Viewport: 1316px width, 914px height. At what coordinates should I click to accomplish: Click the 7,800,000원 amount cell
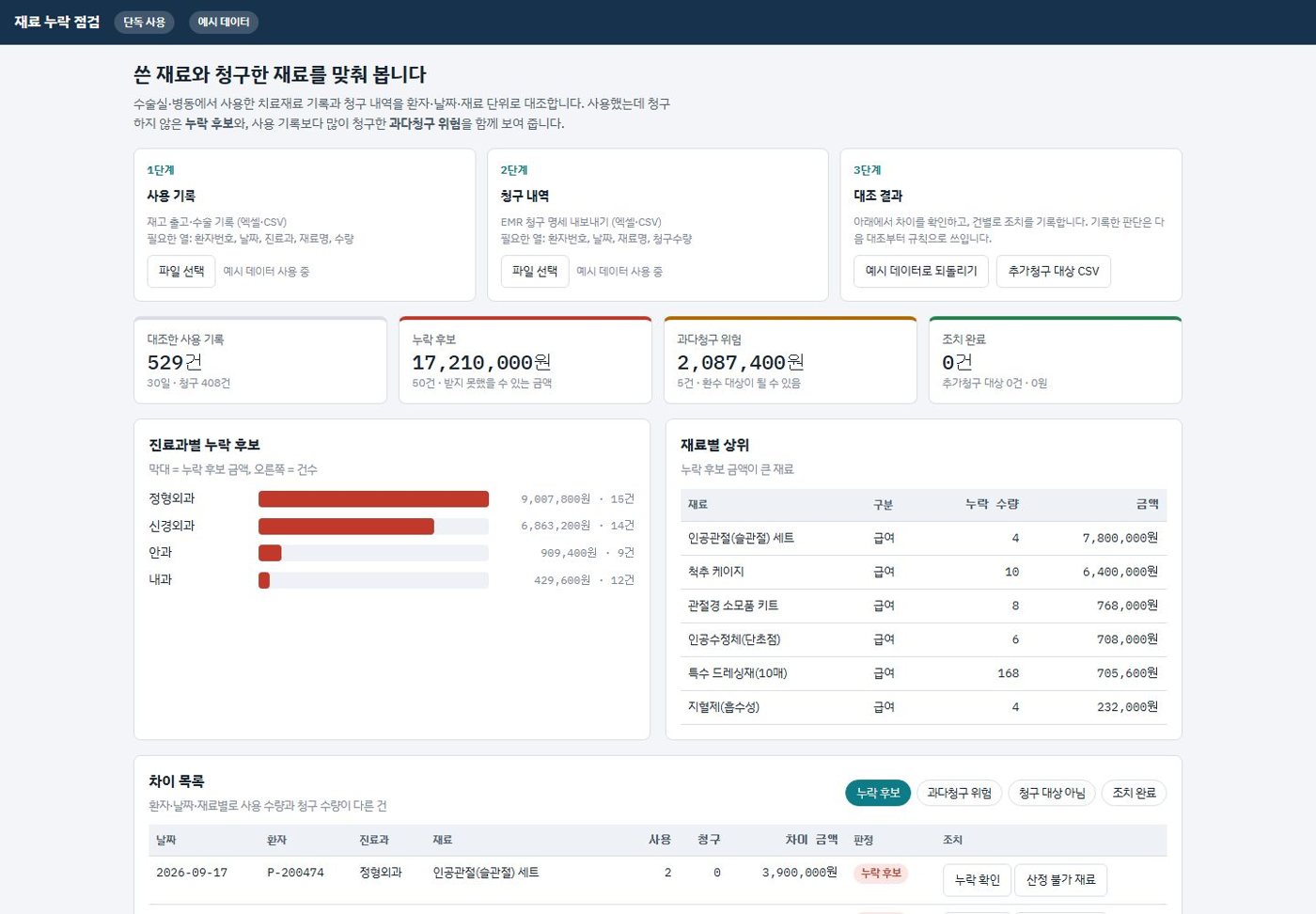(1120, 538)
